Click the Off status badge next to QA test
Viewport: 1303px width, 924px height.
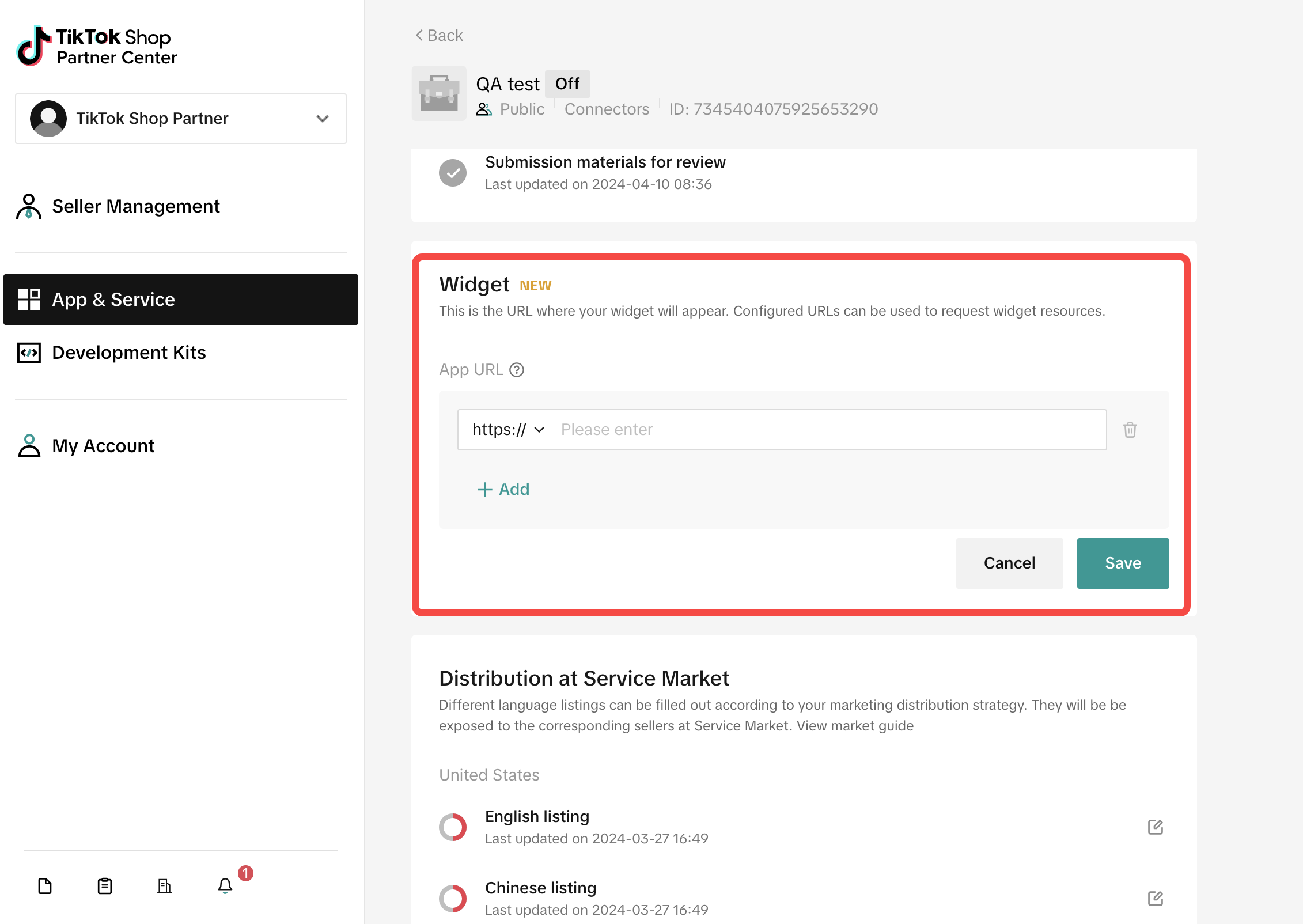(567, 84)
